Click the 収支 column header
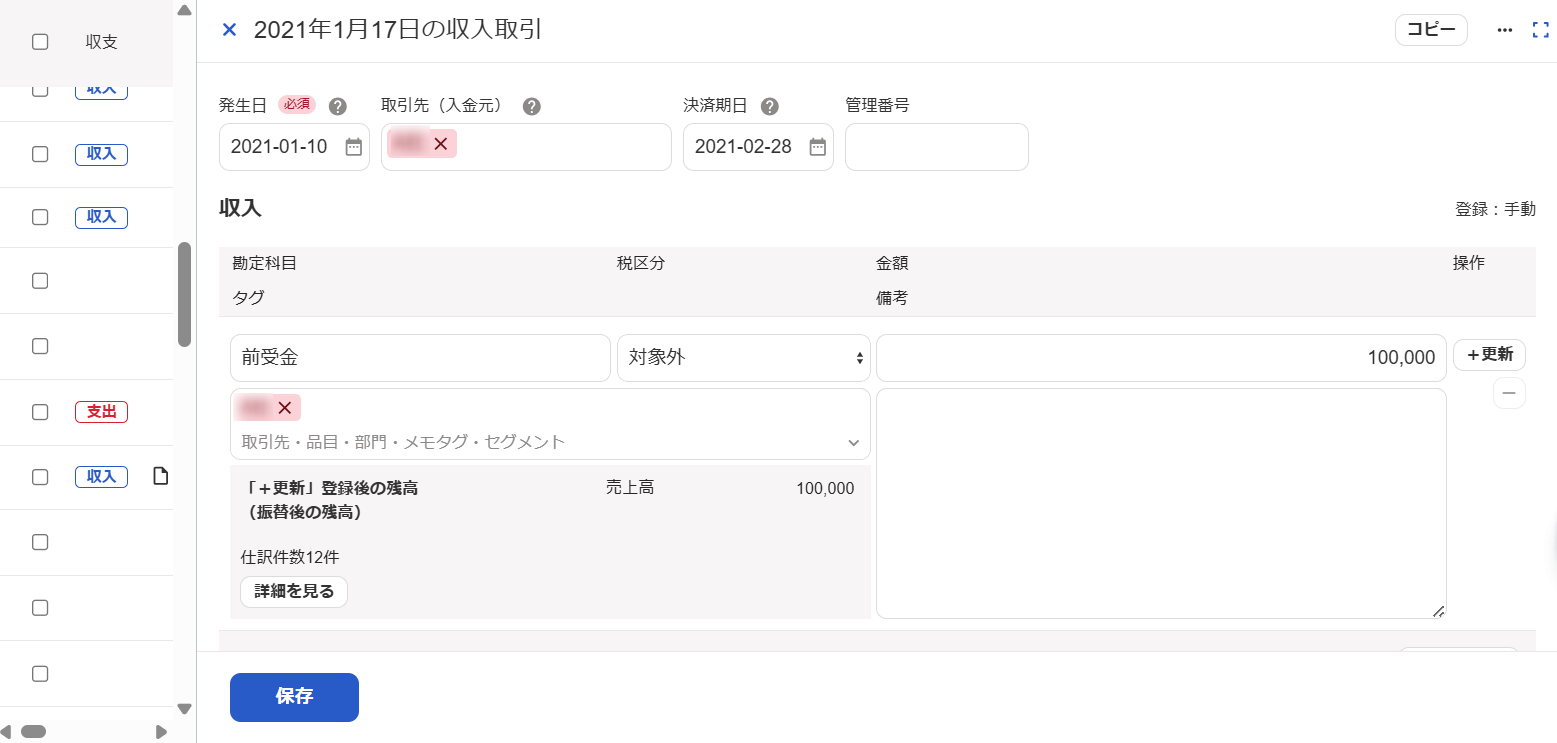The height and width of the screenshot is (743, 1557). coord(102,42)
